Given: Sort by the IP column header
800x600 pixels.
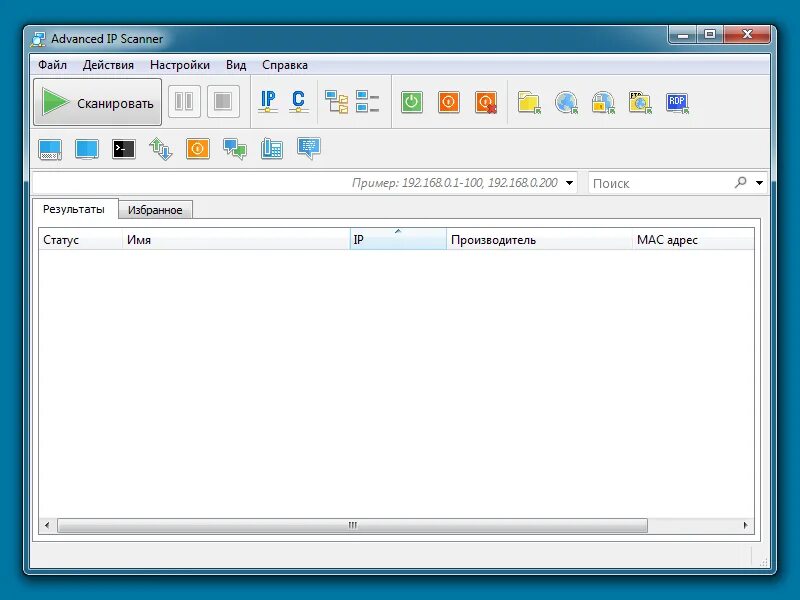Looking at the screenshot, I should pos(398,239).
